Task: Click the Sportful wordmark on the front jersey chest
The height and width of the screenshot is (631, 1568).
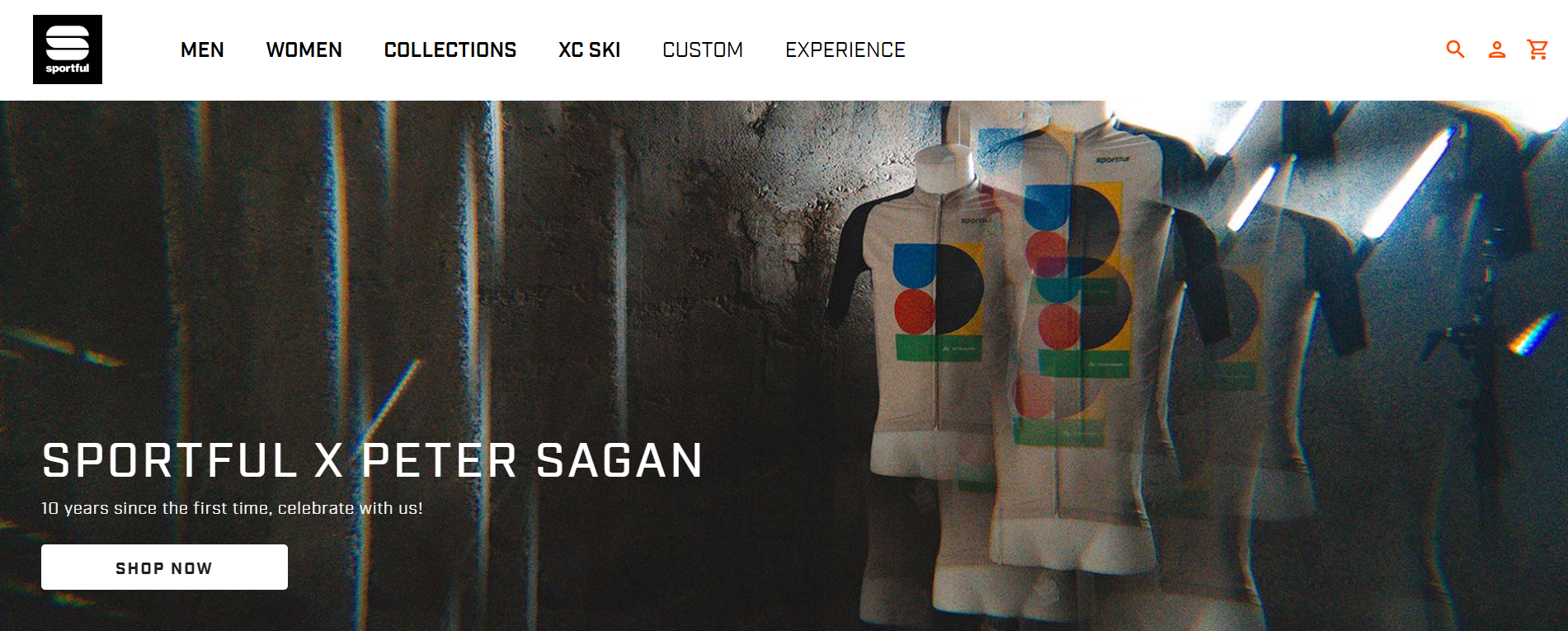Action: tap(1112, 158)
